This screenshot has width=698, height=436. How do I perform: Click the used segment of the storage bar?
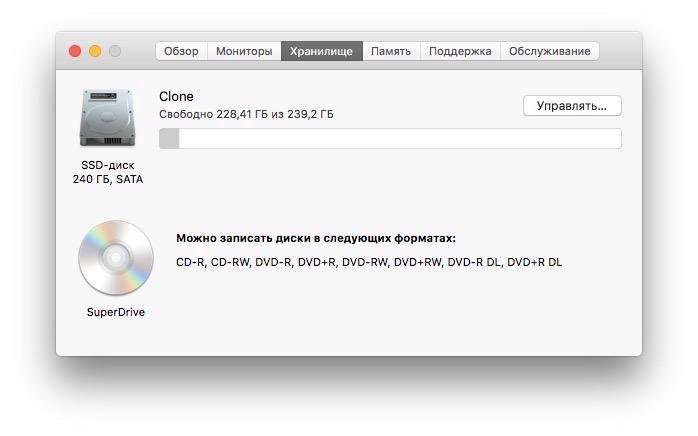(x=169, y=139)
